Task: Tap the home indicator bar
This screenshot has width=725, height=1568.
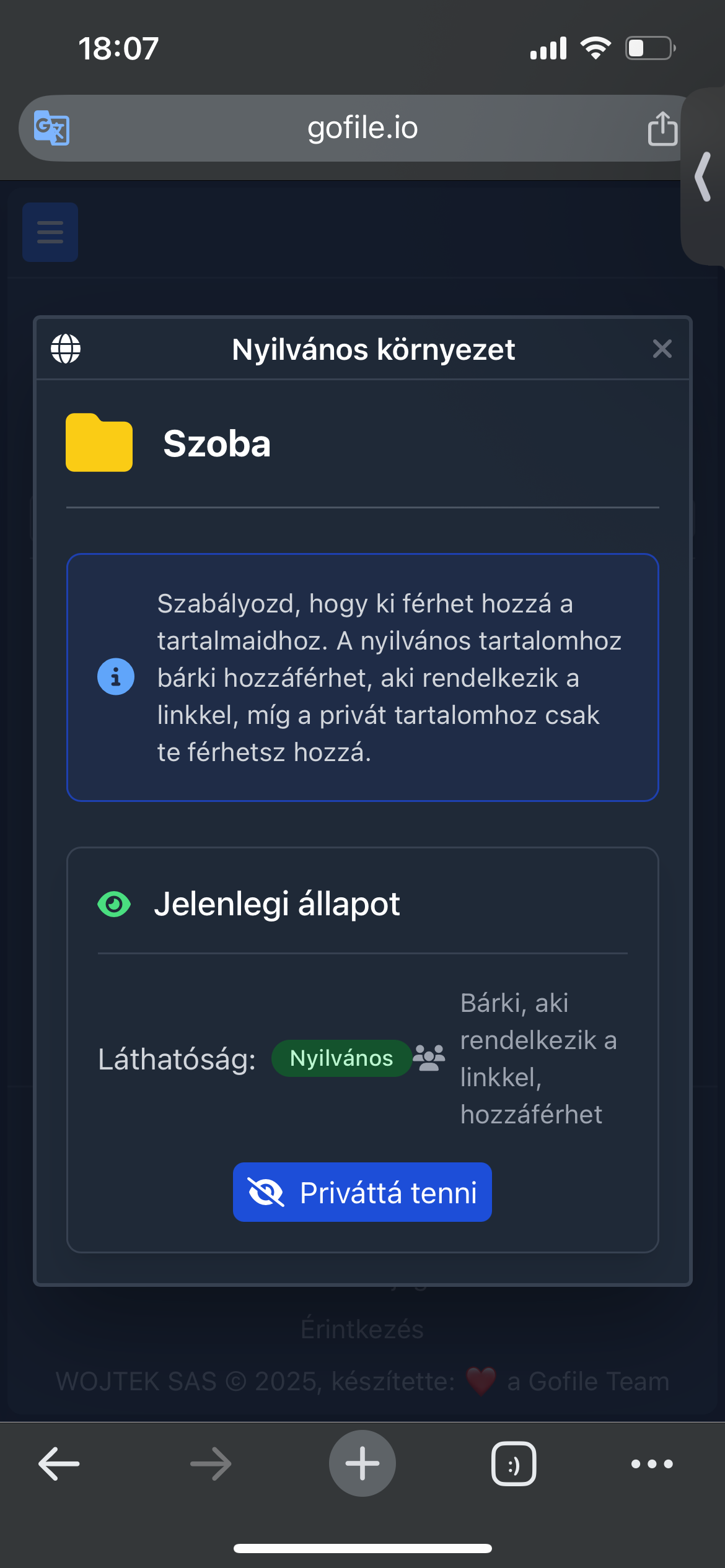Action: [x=362, y=1548]
